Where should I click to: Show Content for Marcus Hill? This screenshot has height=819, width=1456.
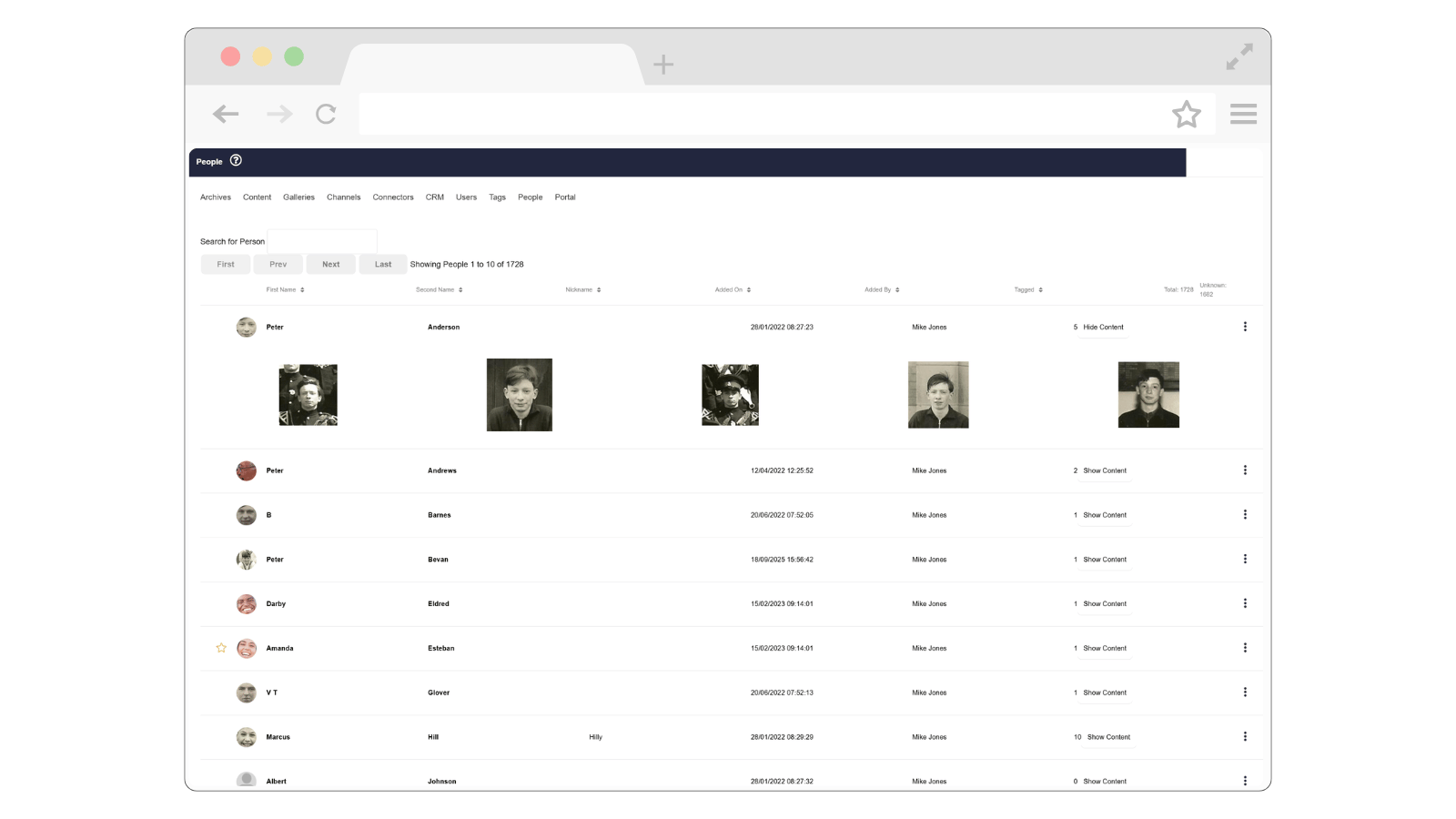tap(1107, 736)
